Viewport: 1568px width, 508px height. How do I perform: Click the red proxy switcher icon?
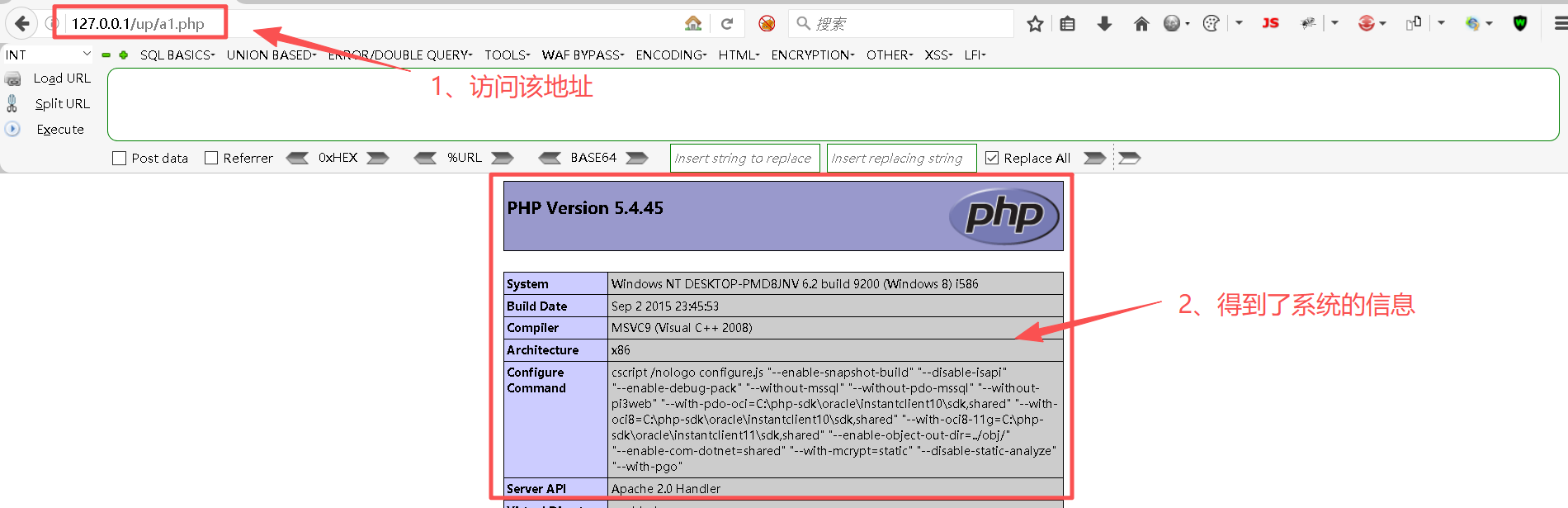click(x=1366, y=23)
